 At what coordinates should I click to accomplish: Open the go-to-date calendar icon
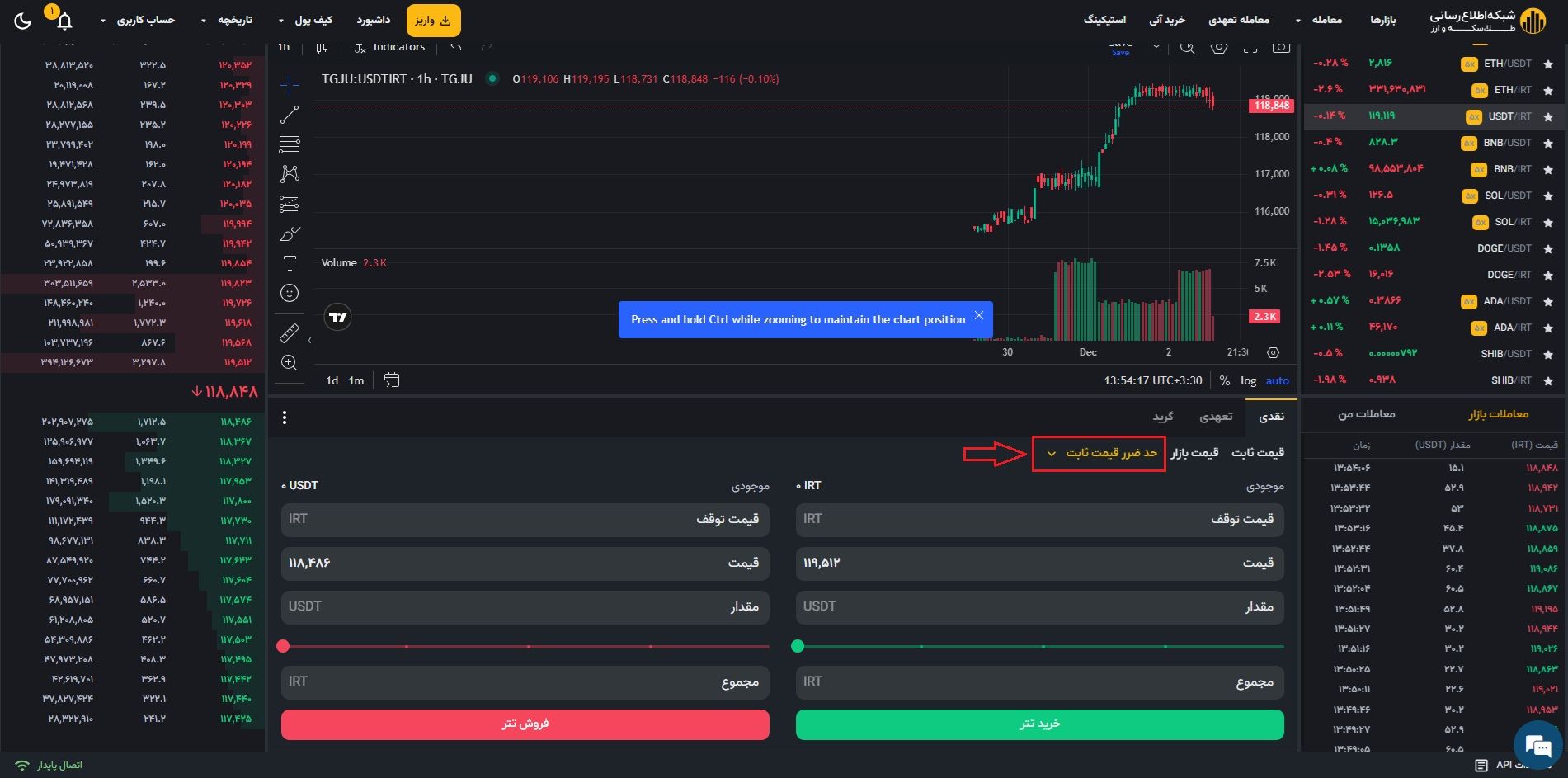click(392, 380)
